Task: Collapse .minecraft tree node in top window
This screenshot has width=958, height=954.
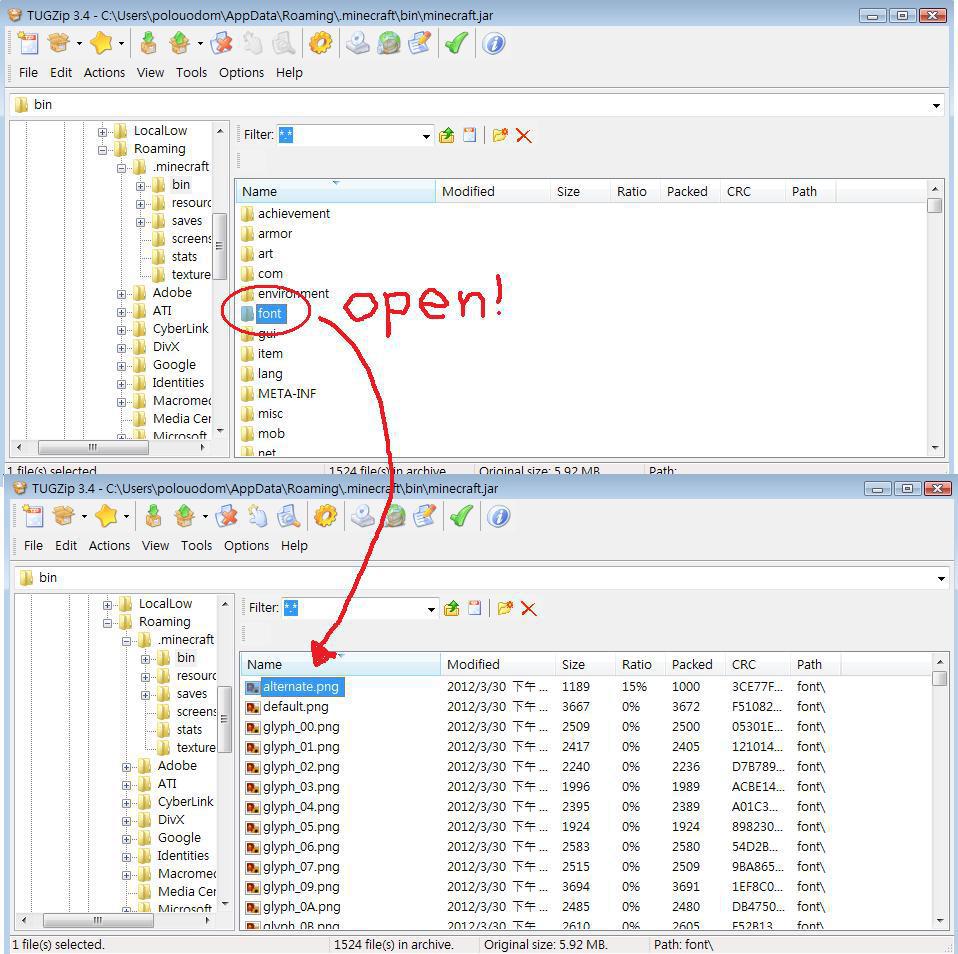Action: click(x=122, y=167)
